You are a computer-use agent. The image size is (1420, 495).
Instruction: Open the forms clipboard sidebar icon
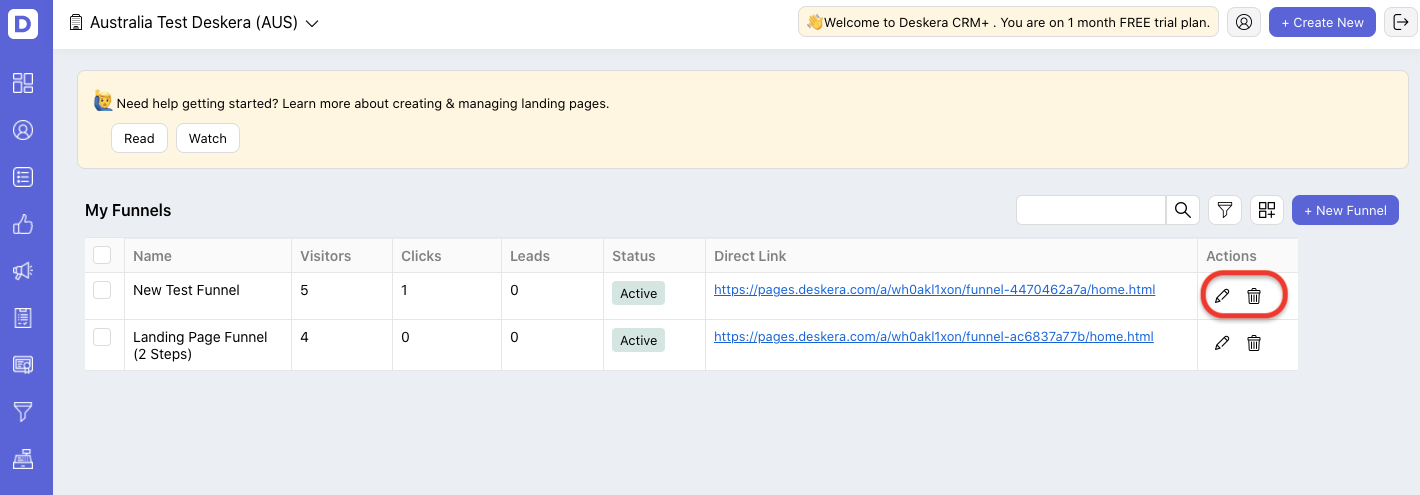point(23,318)
